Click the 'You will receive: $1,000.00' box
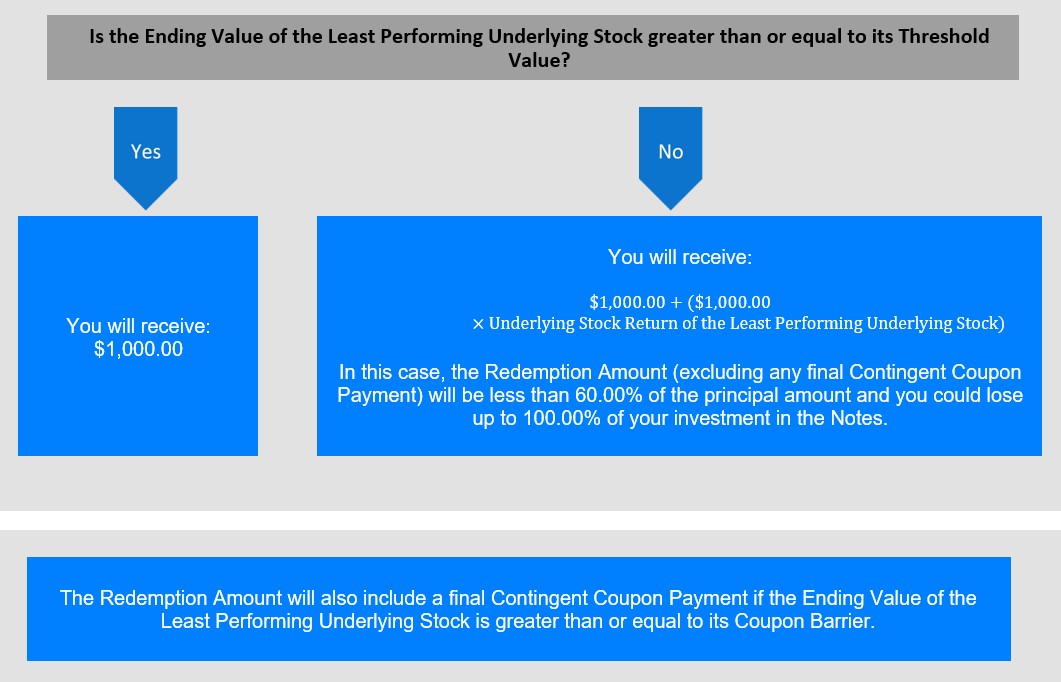Screen dimensions: 1061x682 [x=138, y=336]
